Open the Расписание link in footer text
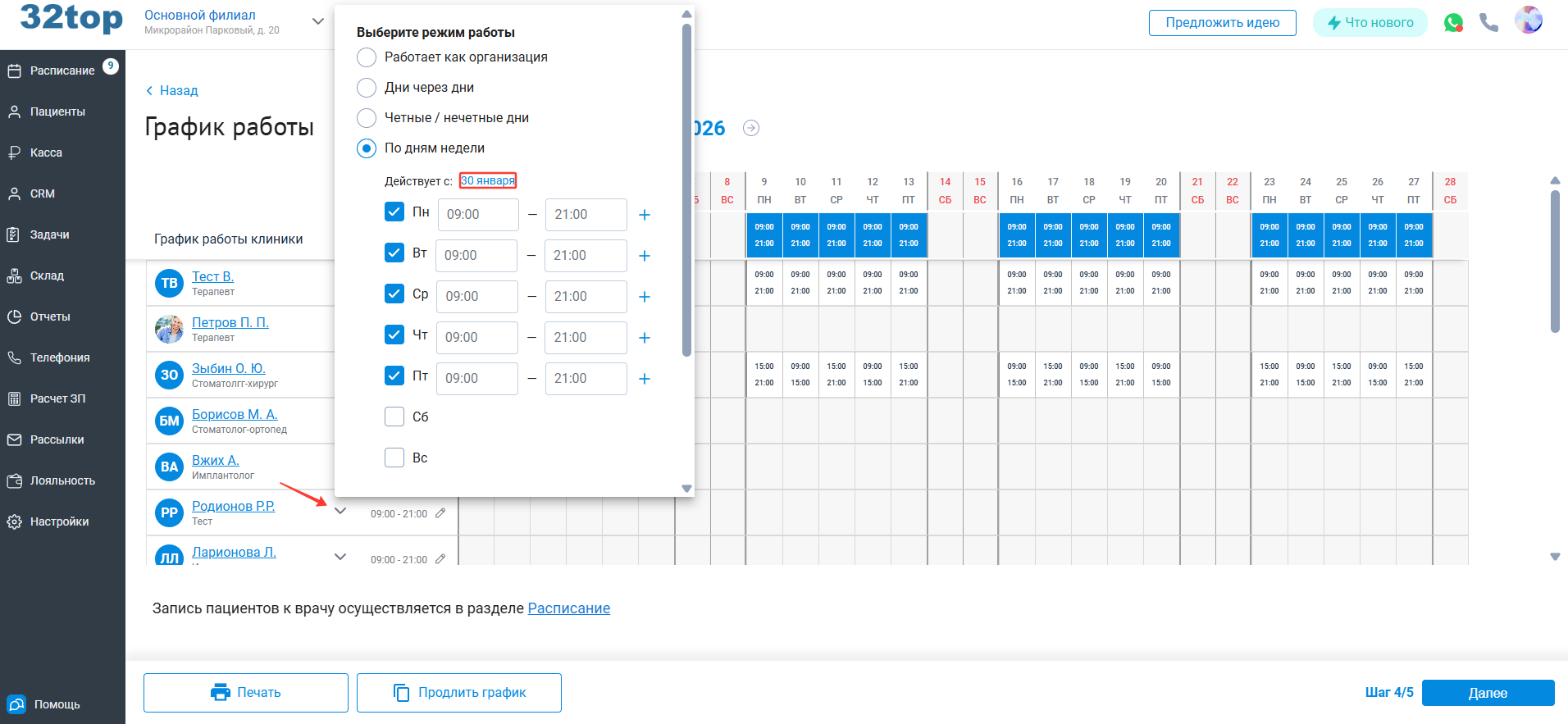The height and width of the screenshot is (724, 1568). [568, 608]
